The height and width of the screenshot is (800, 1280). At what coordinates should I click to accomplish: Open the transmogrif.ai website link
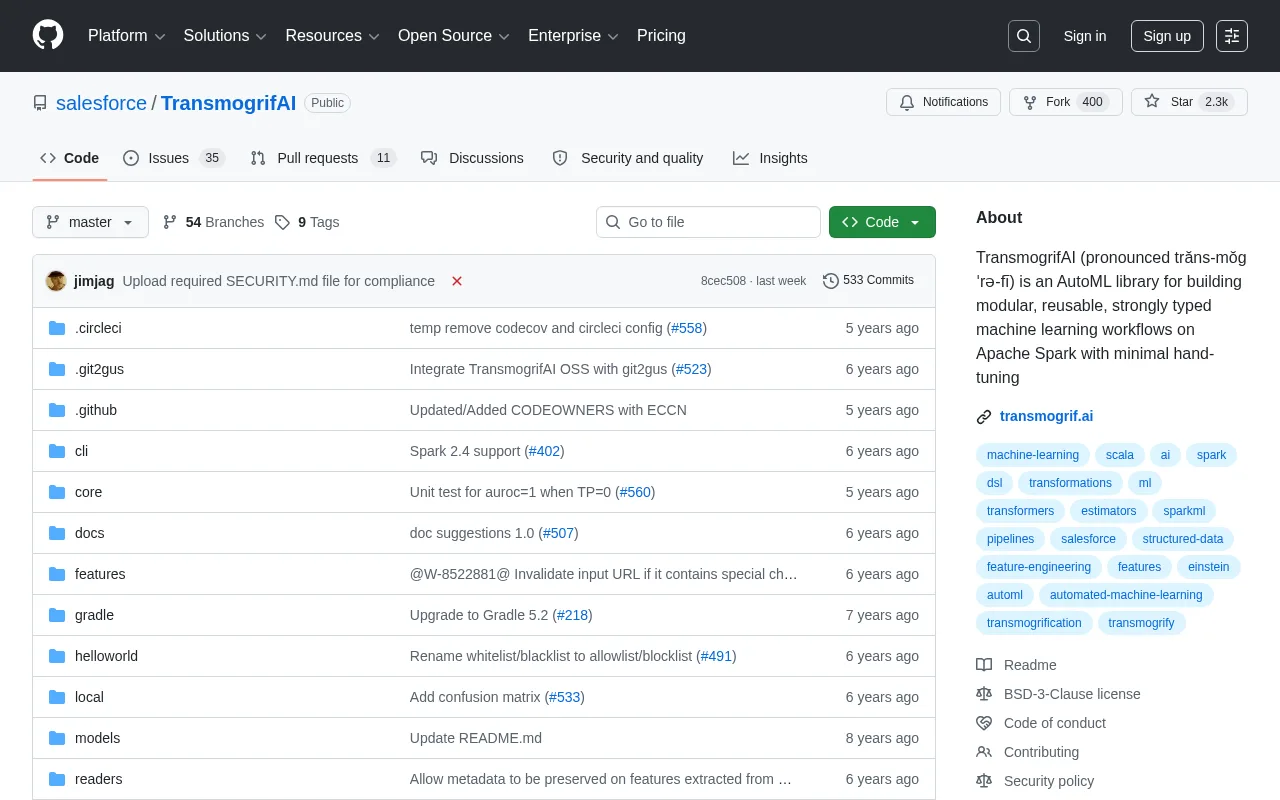click(1046, 416)
